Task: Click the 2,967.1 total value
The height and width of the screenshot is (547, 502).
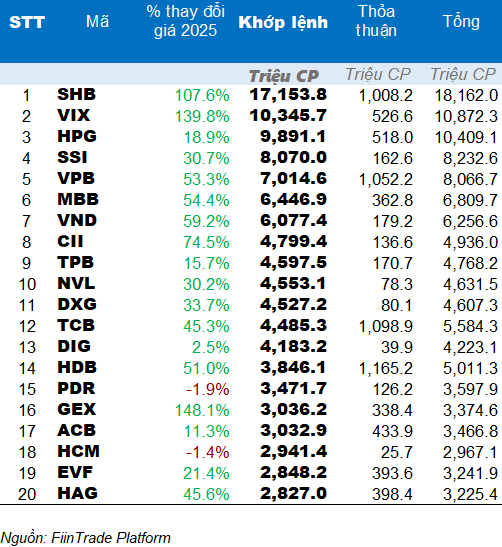Action: [471, 453]
